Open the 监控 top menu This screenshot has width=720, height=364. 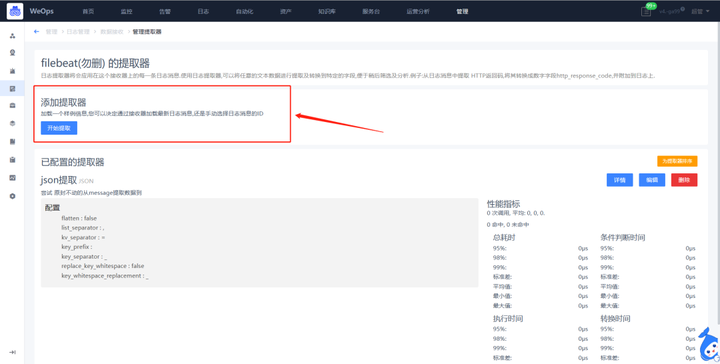coord(126,11)
